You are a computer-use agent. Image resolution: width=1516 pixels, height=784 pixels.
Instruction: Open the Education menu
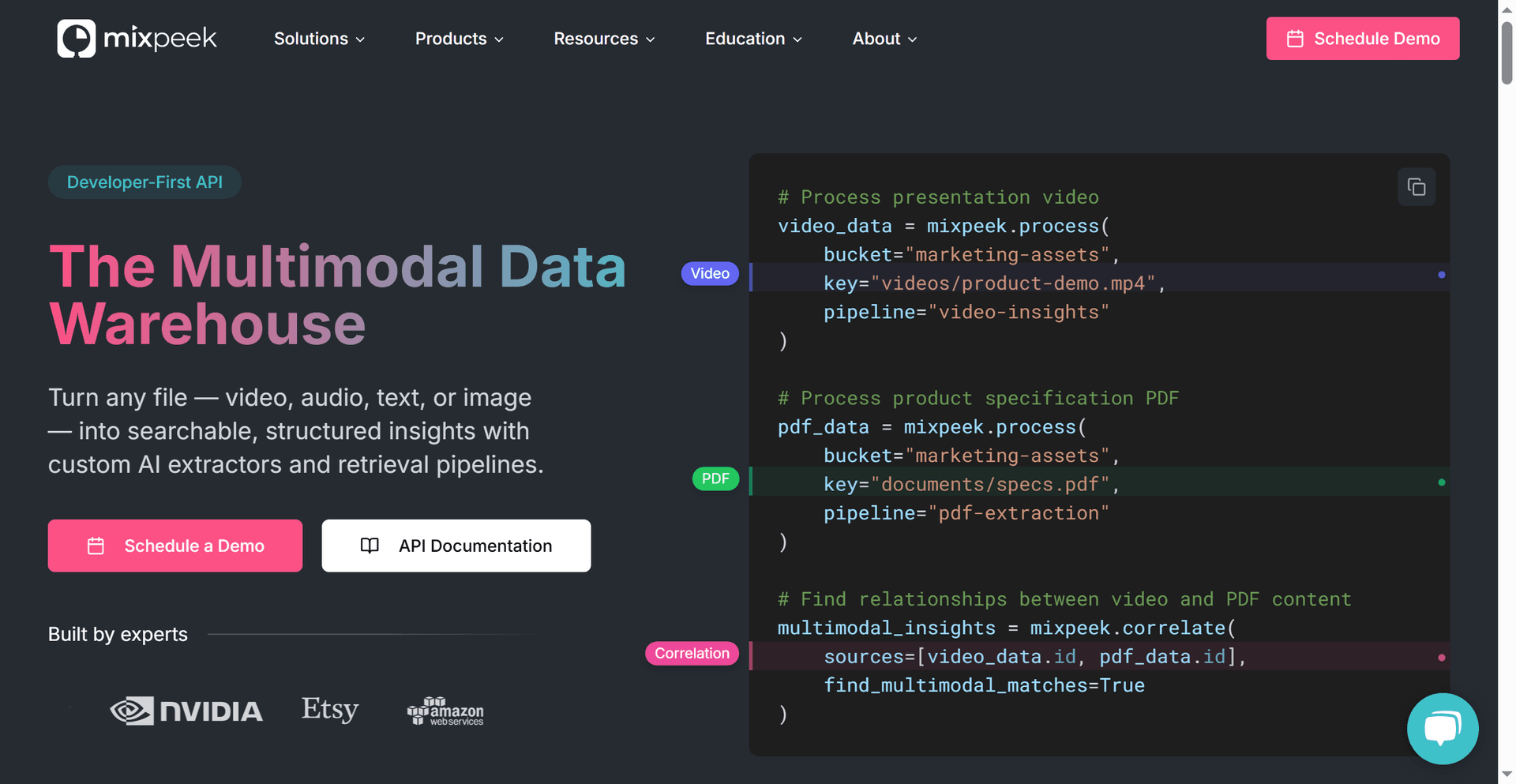pyautogui.click(x=753, y=39)
